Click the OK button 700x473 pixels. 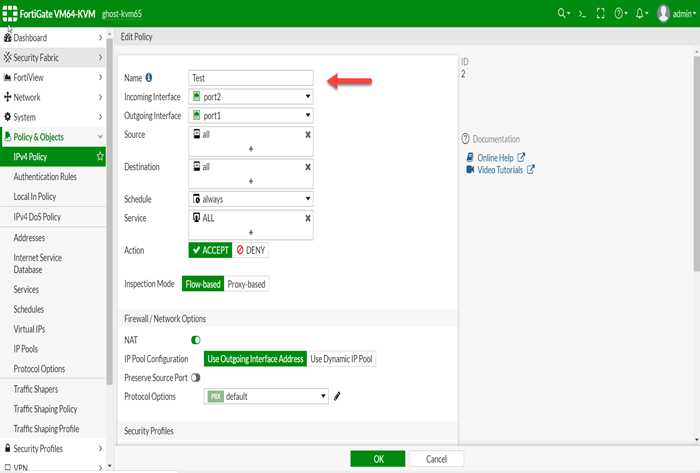click(x=378, y=458)
